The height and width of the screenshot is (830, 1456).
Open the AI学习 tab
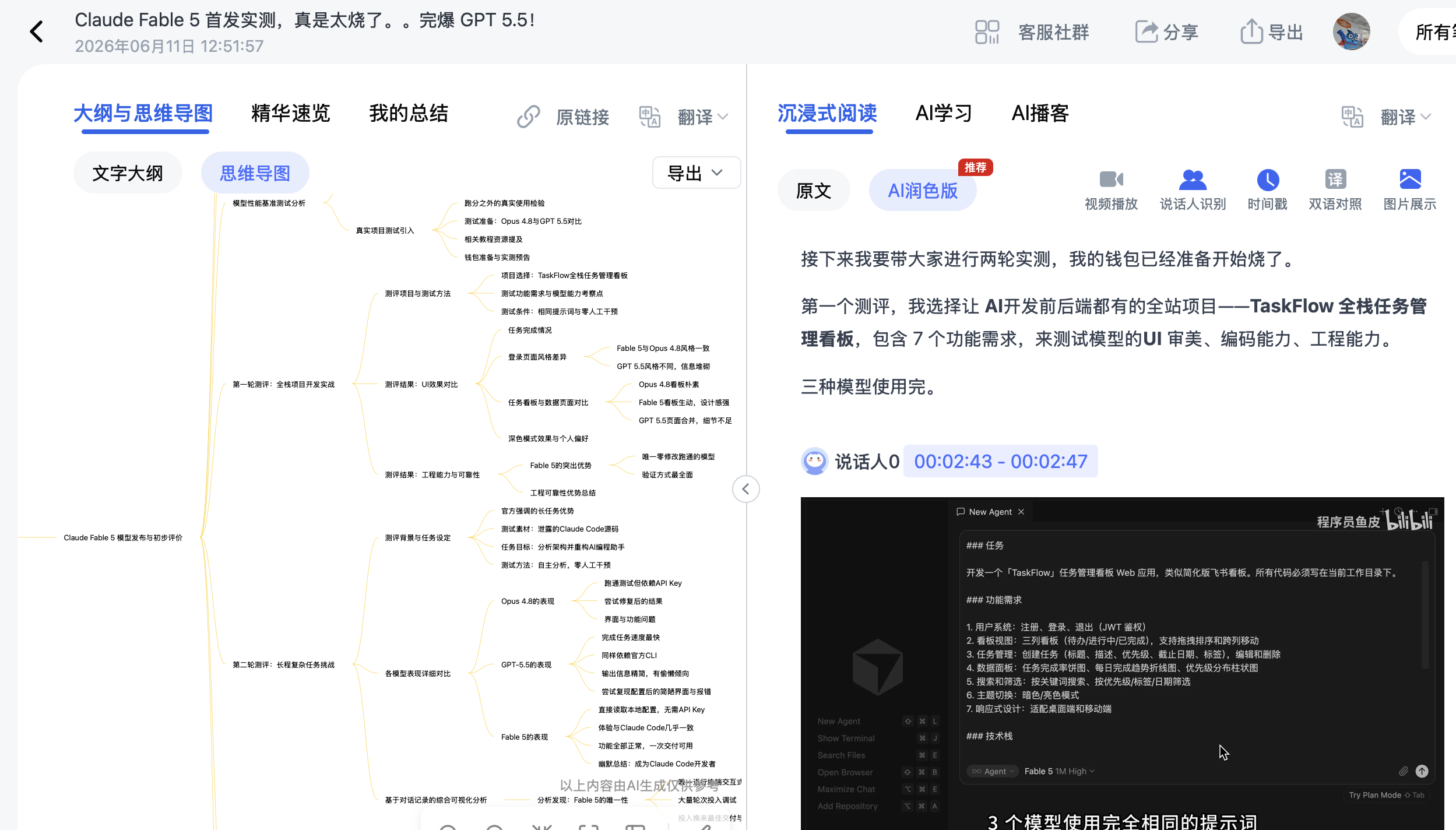tap(944, 113)
